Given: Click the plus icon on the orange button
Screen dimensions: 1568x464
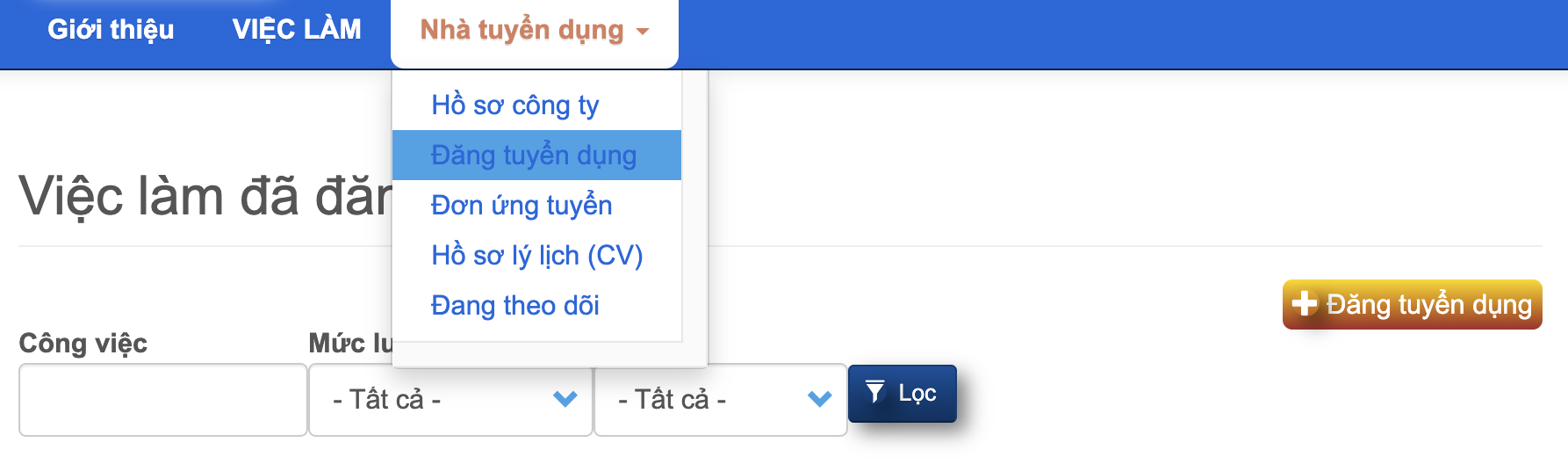Looking at the screenshot, I should click(x=1305, y=303).
